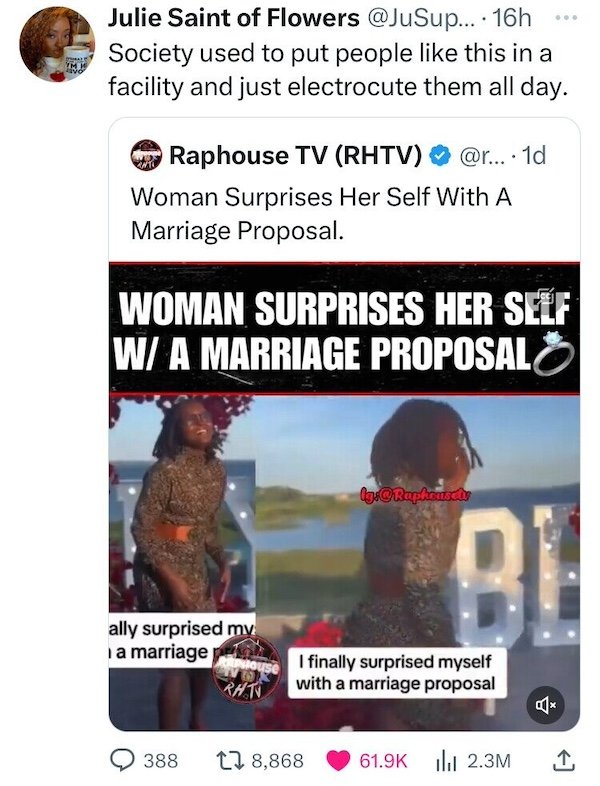Click the 8,868 retweet count

click(277, 761)
